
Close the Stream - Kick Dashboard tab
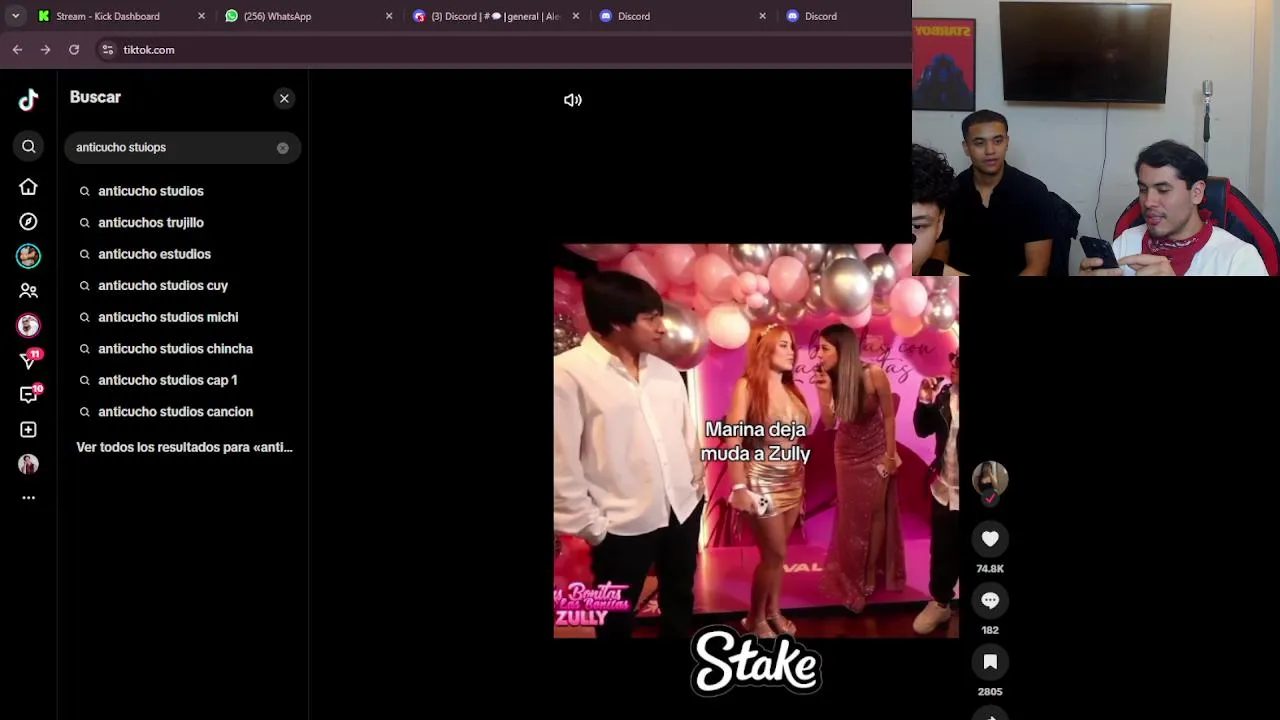click(201, 16)
